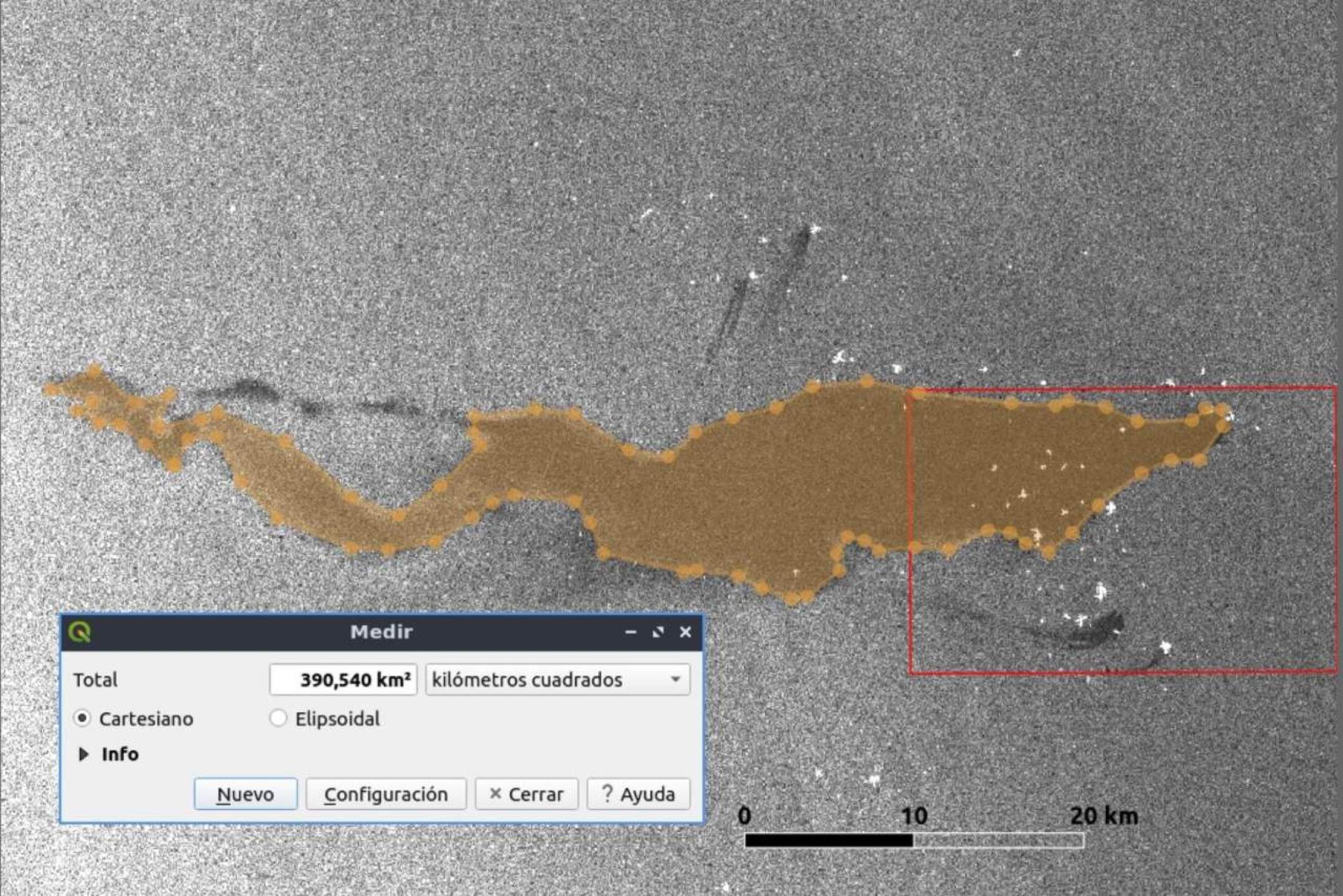
Task: Expand the Info section triangle
Action: pos(84,754)
